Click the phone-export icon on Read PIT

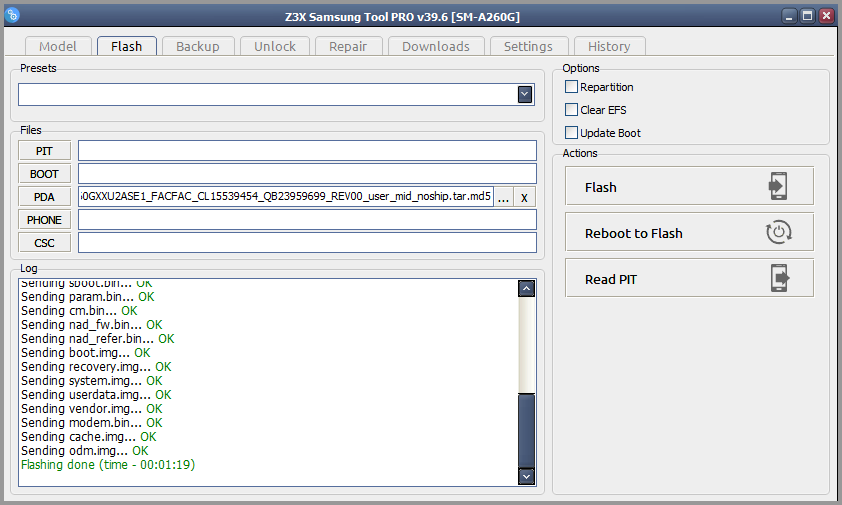click(780, 278)
